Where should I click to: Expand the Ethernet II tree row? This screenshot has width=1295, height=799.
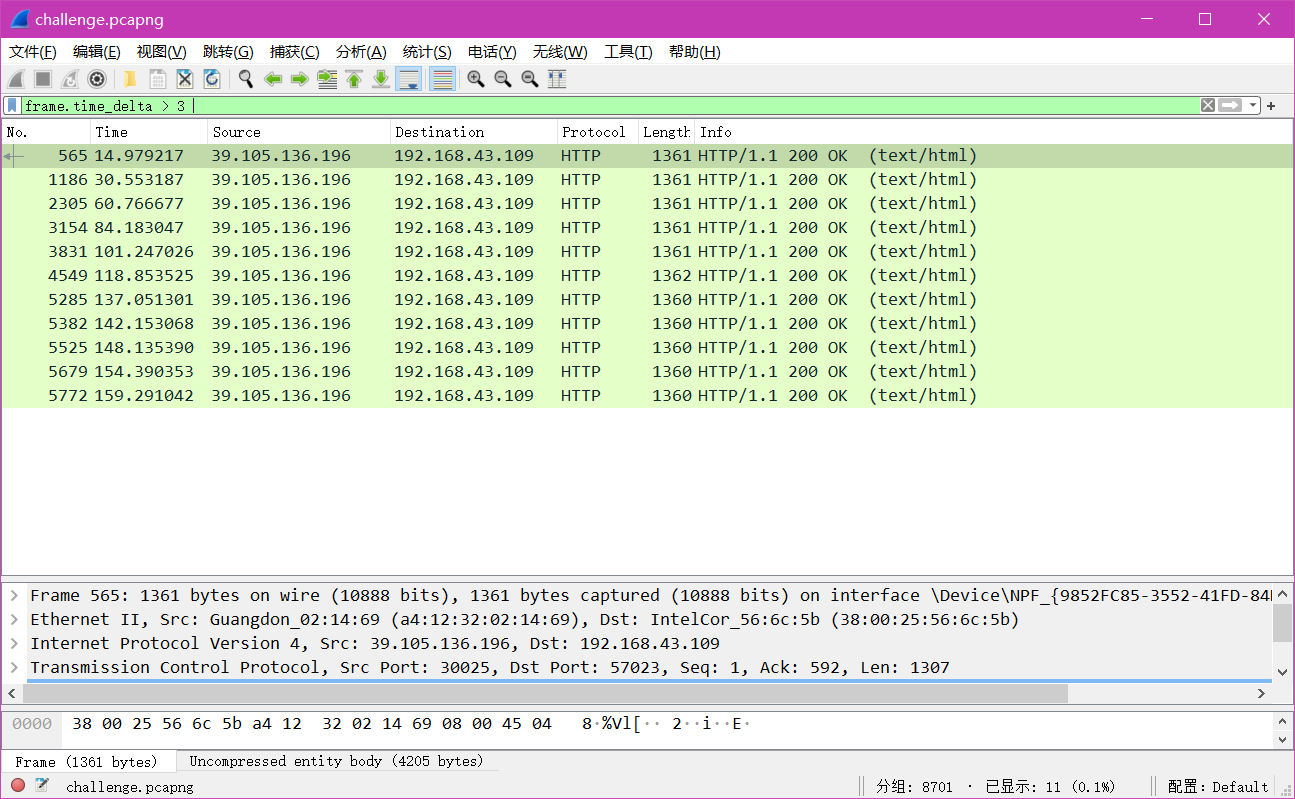tap(14, 620)
